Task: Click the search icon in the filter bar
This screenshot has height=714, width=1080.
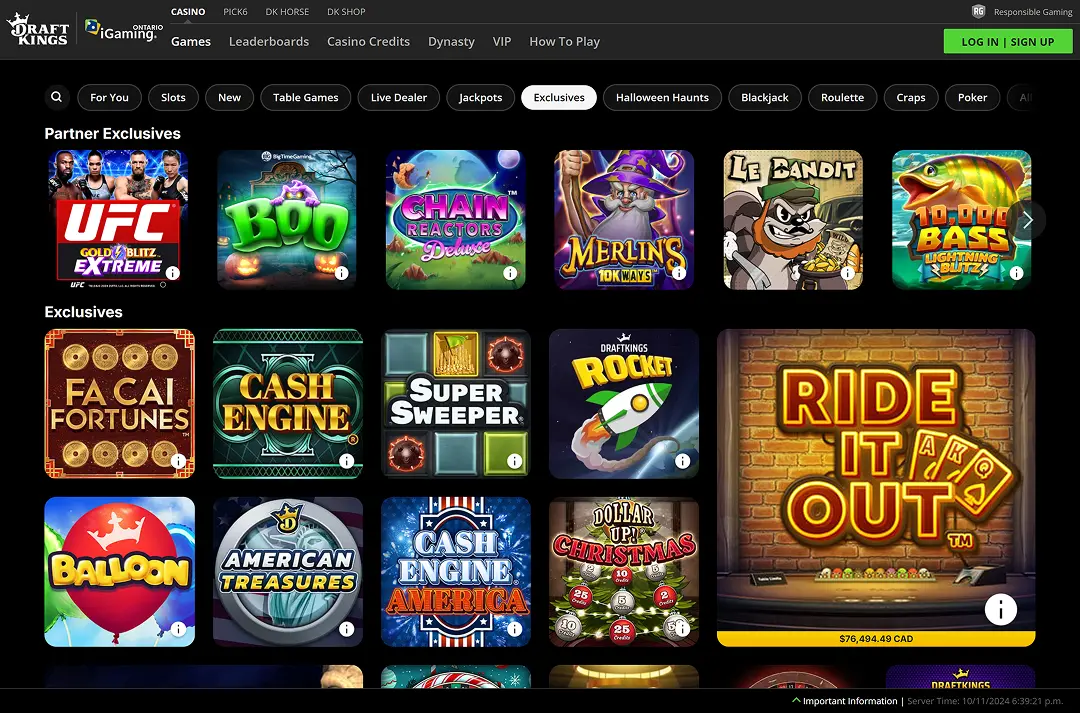Action: click(56, 97)
